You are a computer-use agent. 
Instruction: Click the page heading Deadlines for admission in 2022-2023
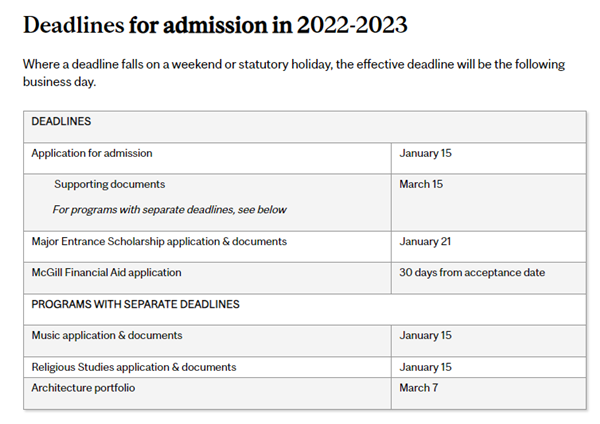[x=215, y=25]
